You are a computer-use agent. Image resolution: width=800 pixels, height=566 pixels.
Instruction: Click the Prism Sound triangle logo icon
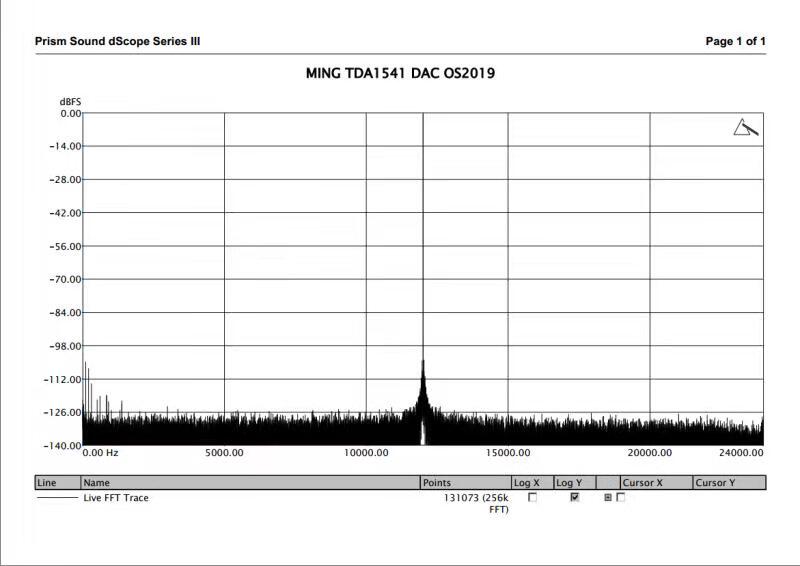[746, 127]
